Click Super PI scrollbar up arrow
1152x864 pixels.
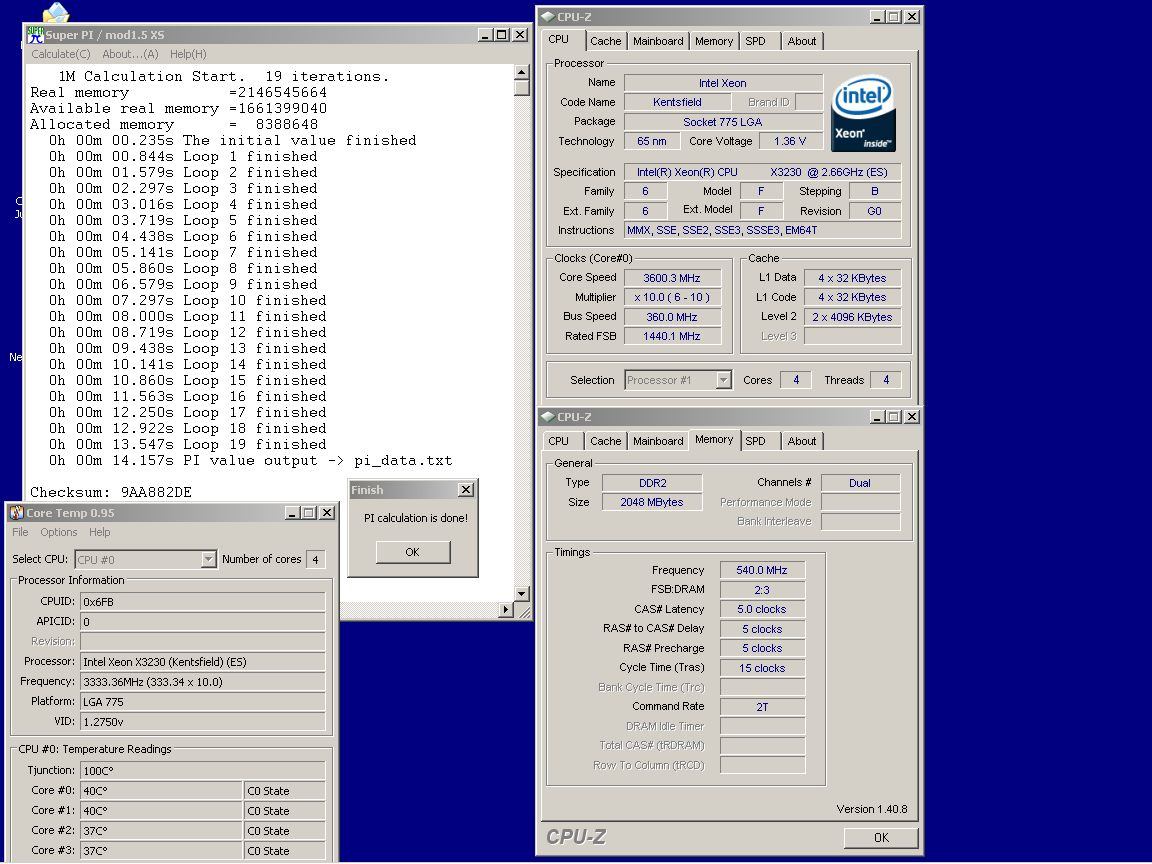click(x=522, y=72)
